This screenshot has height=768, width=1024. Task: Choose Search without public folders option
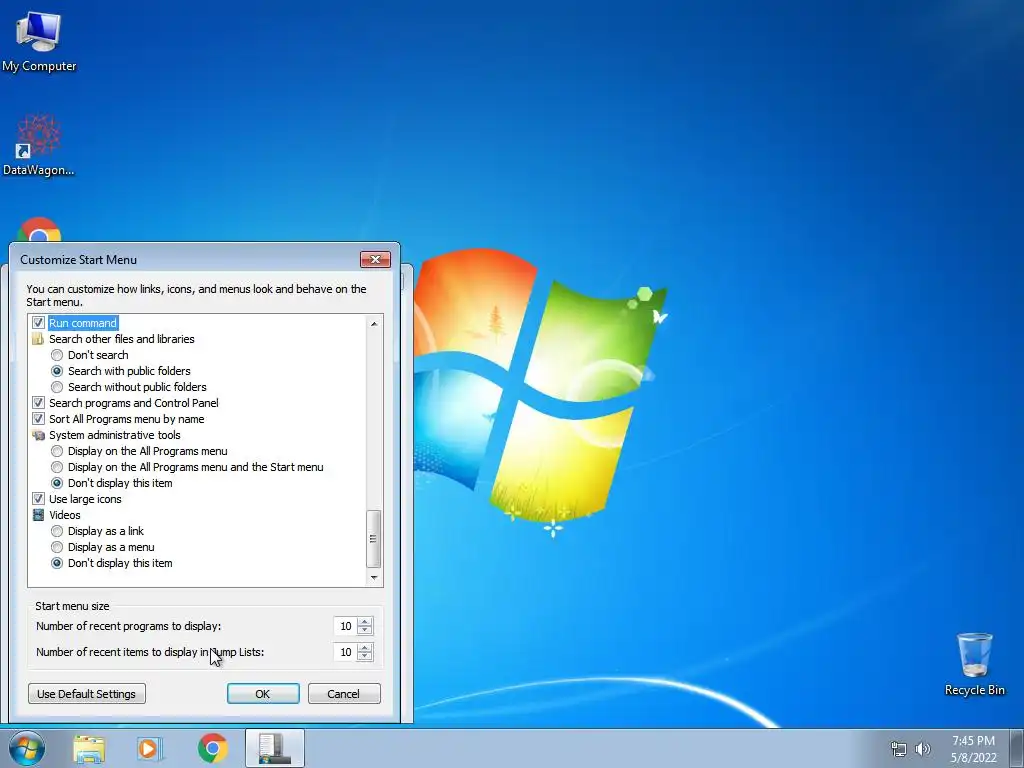click(x=57, y=387)
